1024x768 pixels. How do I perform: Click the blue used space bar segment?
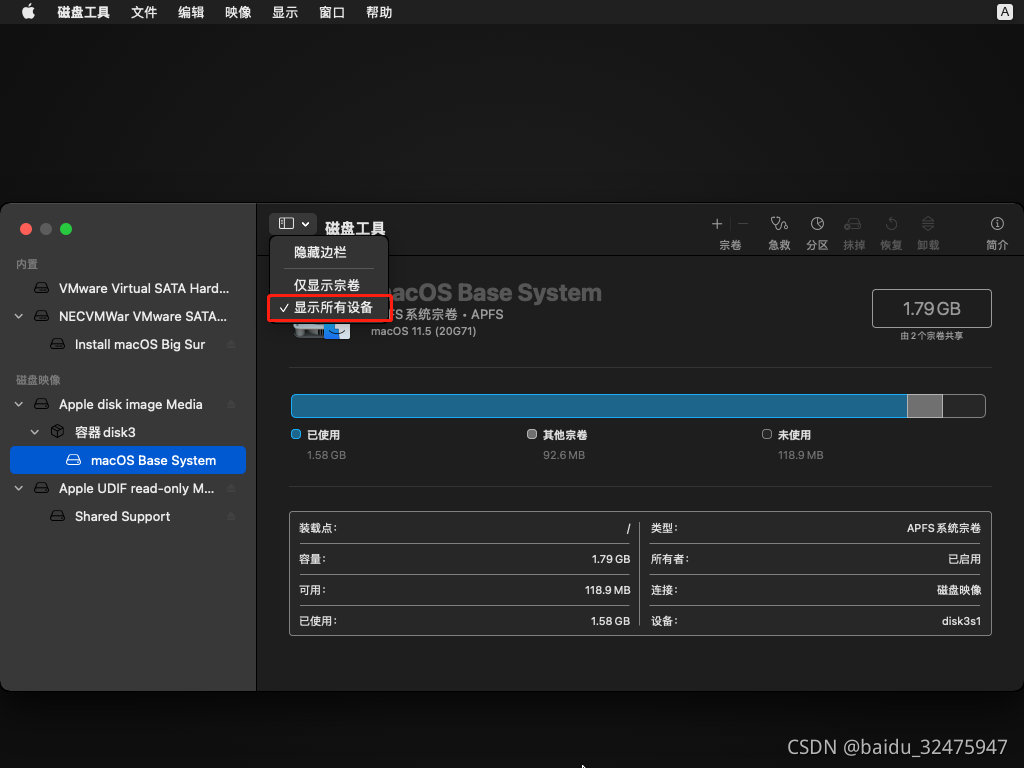(x=598, y=405)
